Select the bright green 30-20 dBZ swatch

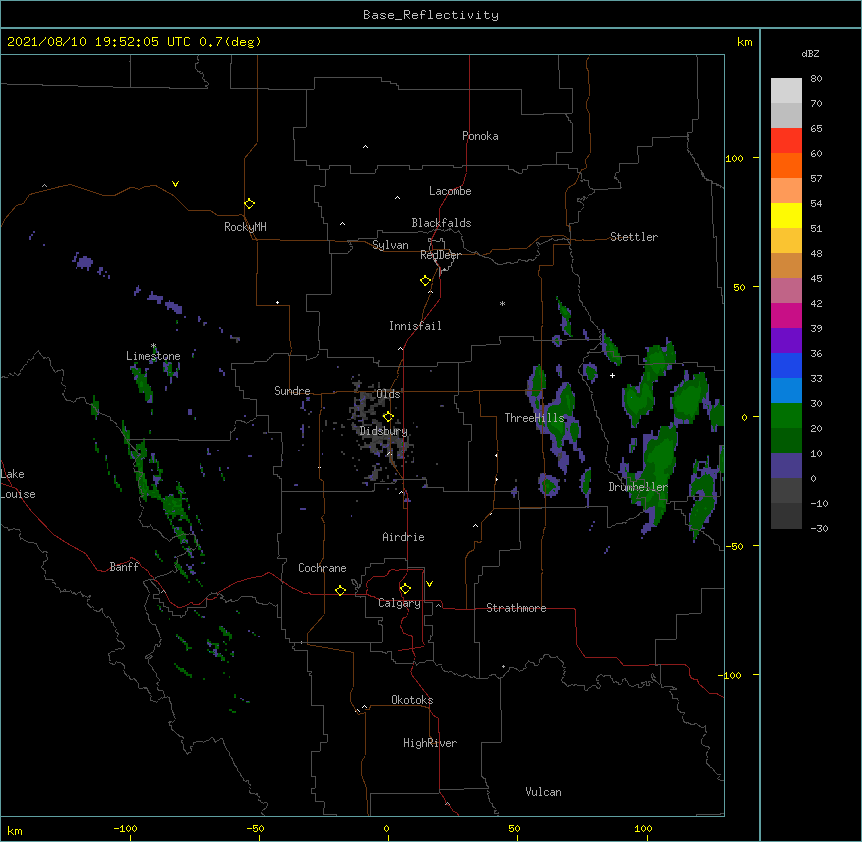point(786,416)
